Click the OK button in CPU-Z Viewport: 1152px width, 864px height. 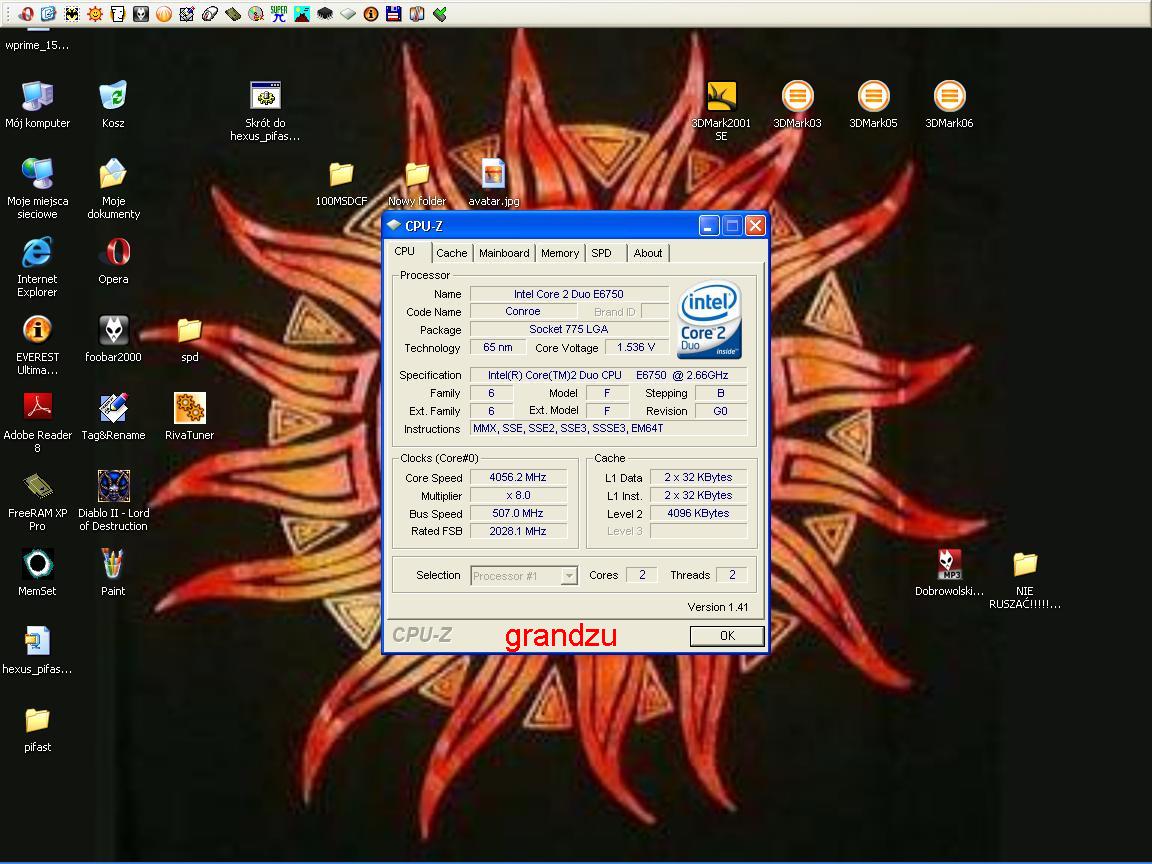click(x=727, y=636)
